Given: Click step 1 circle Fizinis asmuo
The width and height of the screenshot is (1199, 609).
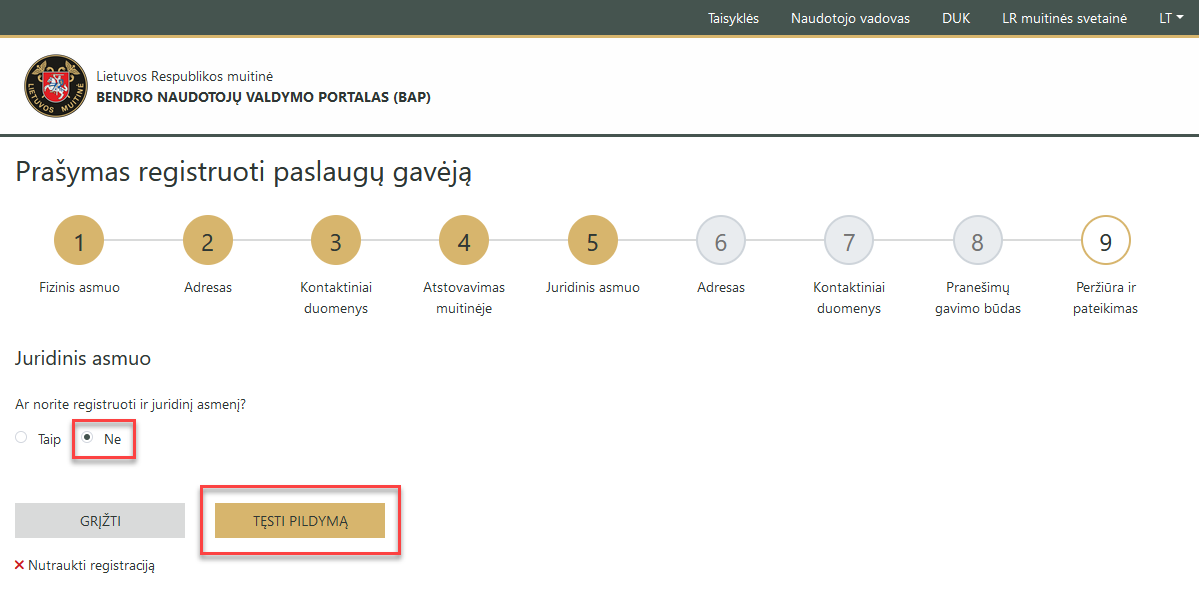Looking at the screenshot, I should pos(79,241).
